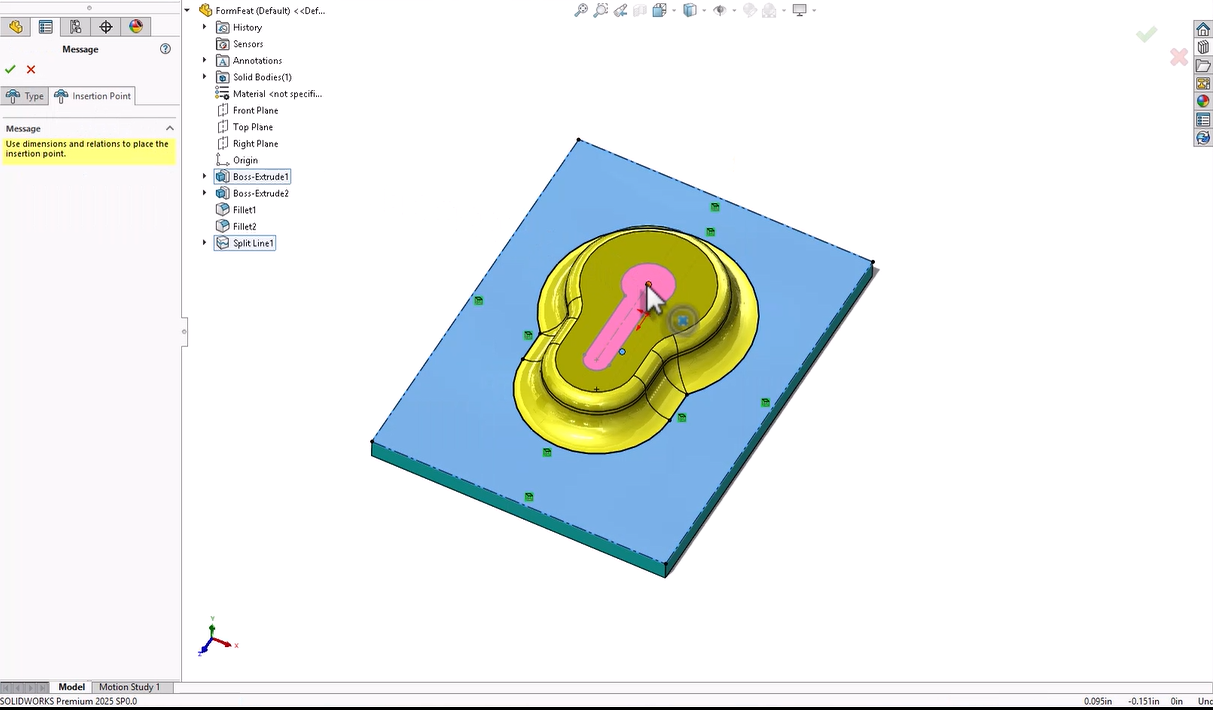Click the Display Style icon
The width and height of the screenshot is (1213, 710).
689,10
